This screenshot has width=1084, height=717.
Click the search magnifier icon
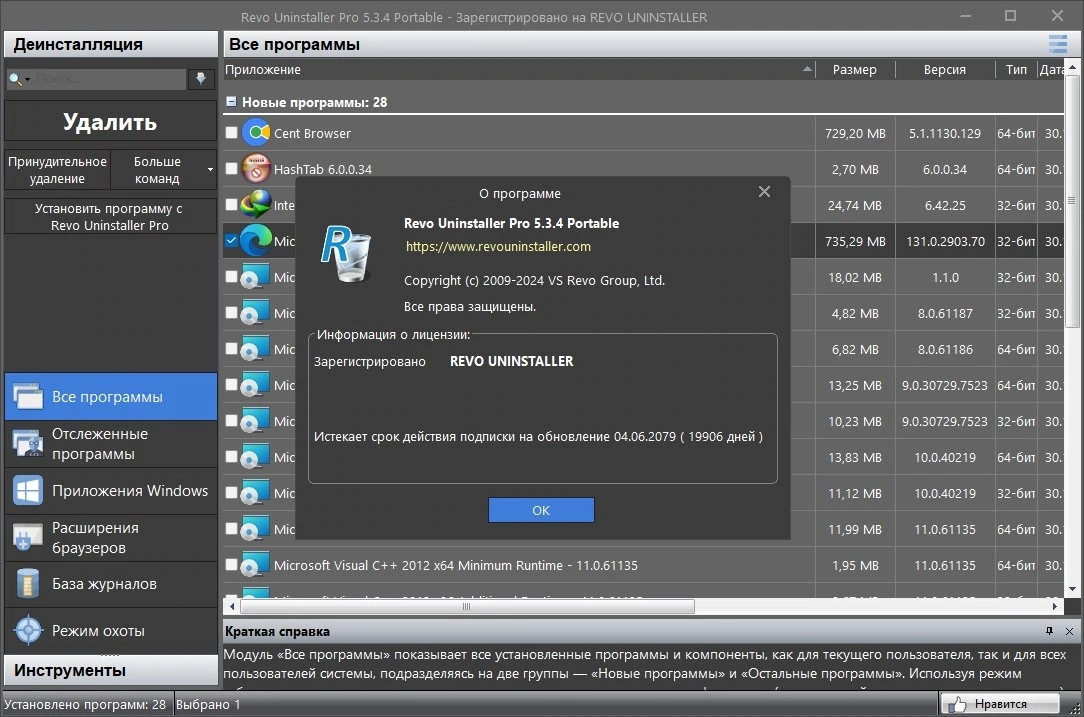[x=15, y=80]
